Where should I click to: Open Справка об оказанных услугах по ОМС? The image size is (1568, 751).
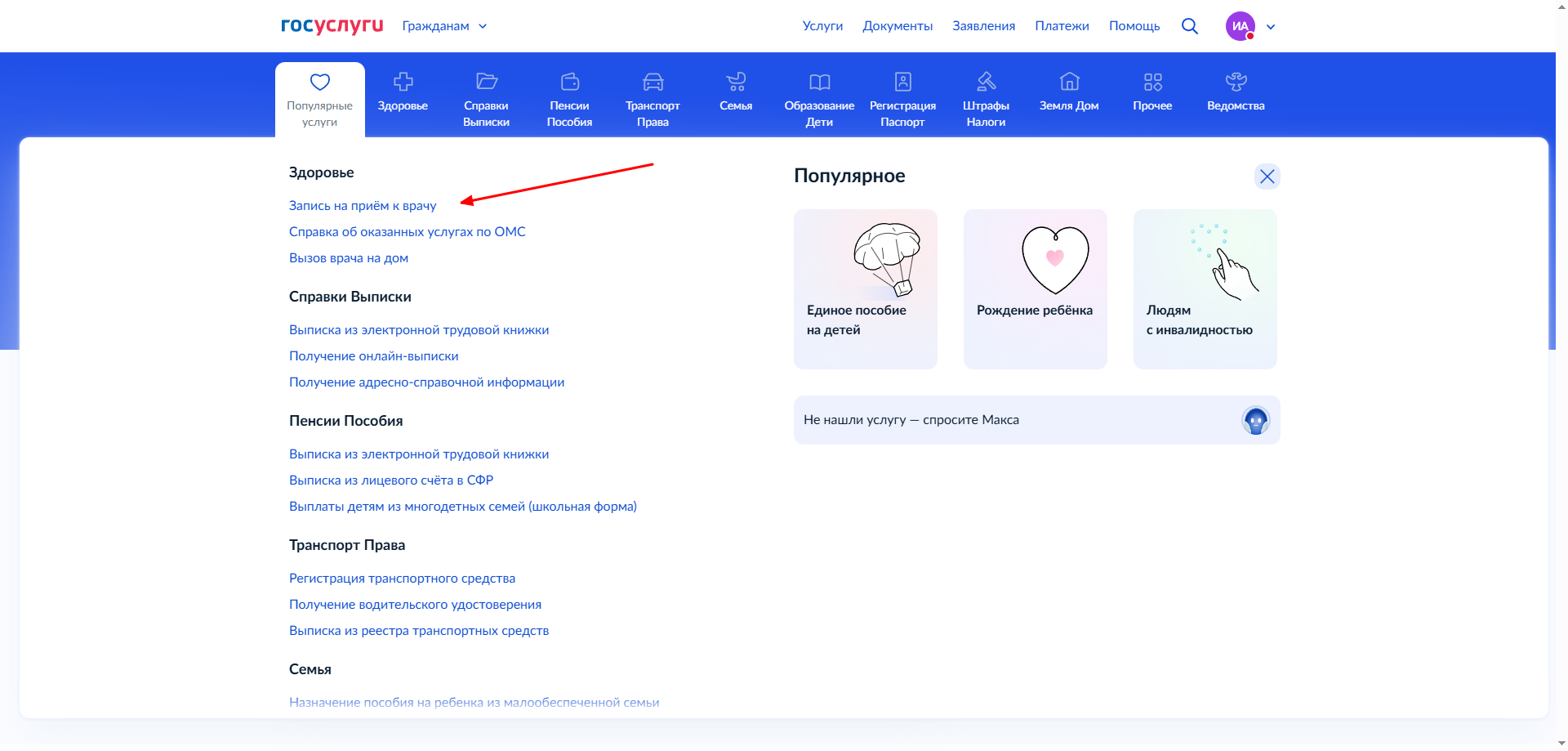(408, 232)
